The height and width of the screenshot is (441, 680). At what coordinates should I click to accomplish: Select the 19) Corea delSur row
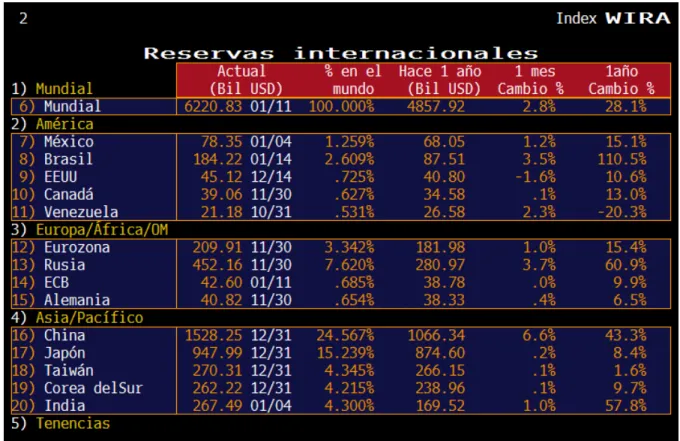pos(340,388)
